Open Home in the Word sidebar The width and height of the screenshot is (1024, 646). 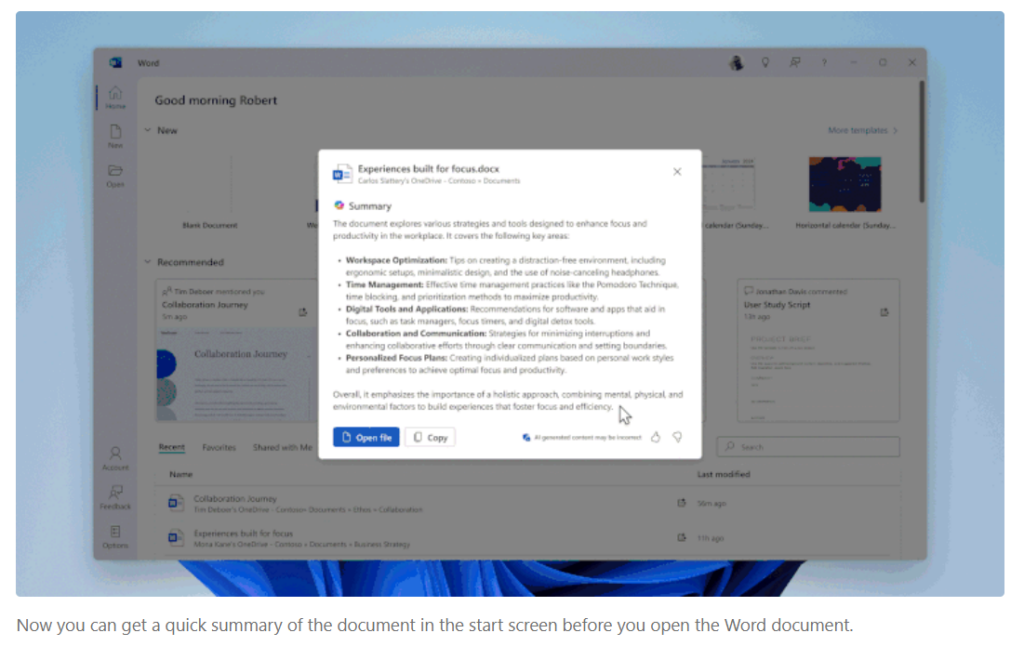click(x=116, y=97)
